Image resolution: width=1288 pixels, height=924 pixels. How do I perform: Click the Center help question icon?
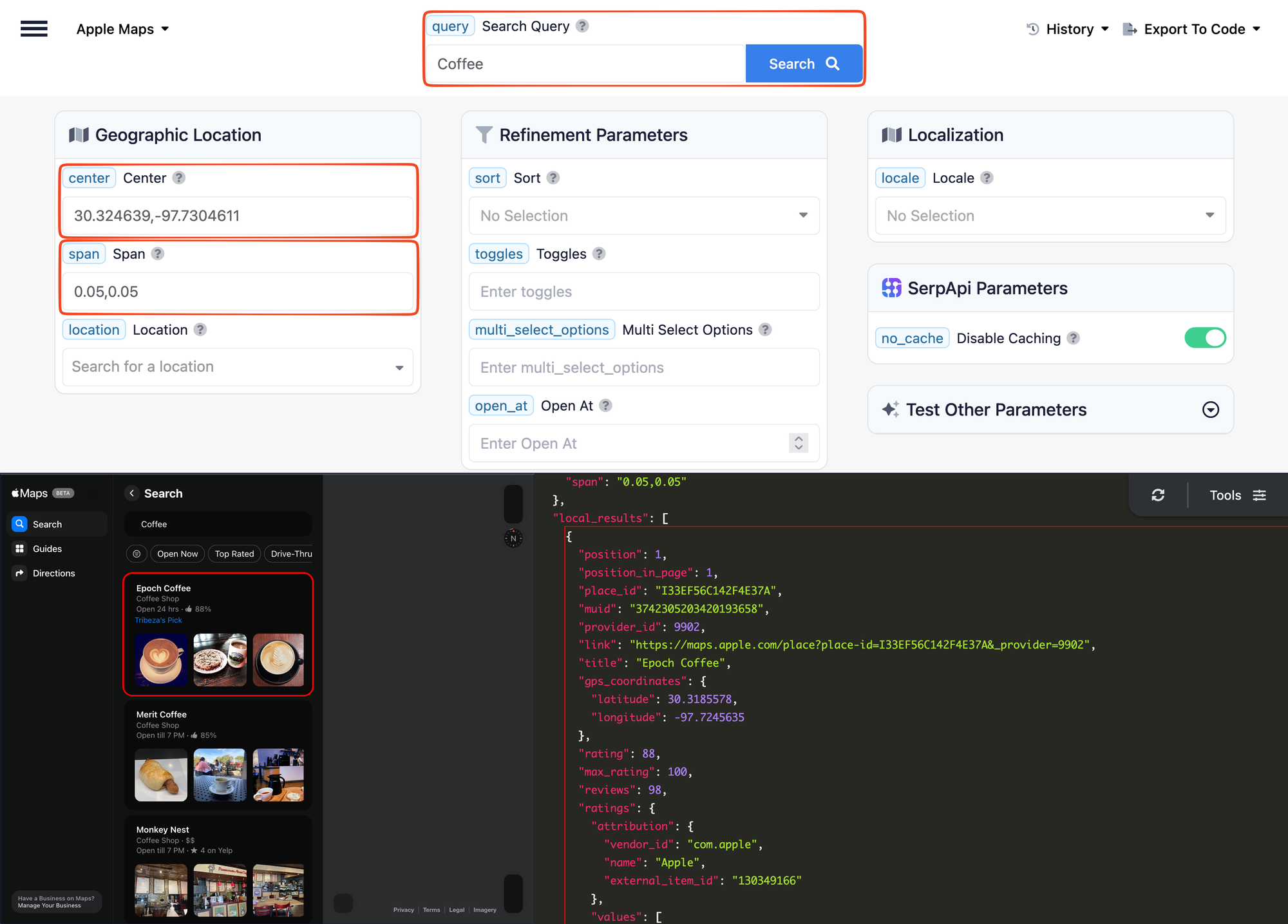pyautogui.click(x=179, y=178)
